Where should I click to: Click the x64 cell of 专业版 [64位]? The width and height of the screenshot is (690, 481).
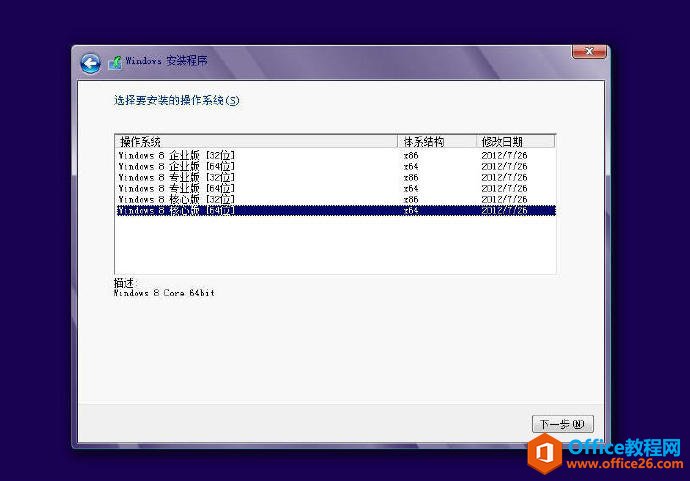point(411,188)
